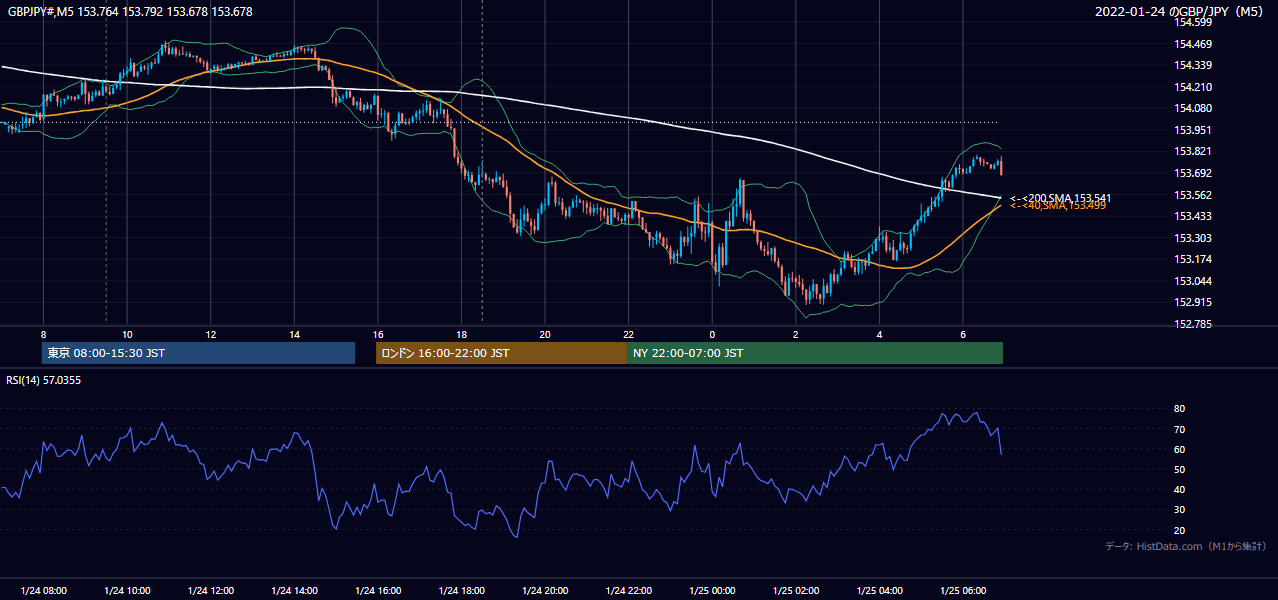Click the 1/25 02:00 bottom time label
This screenshot has height=600, width=1278.
pyautogui.click(x=795, y=591)
